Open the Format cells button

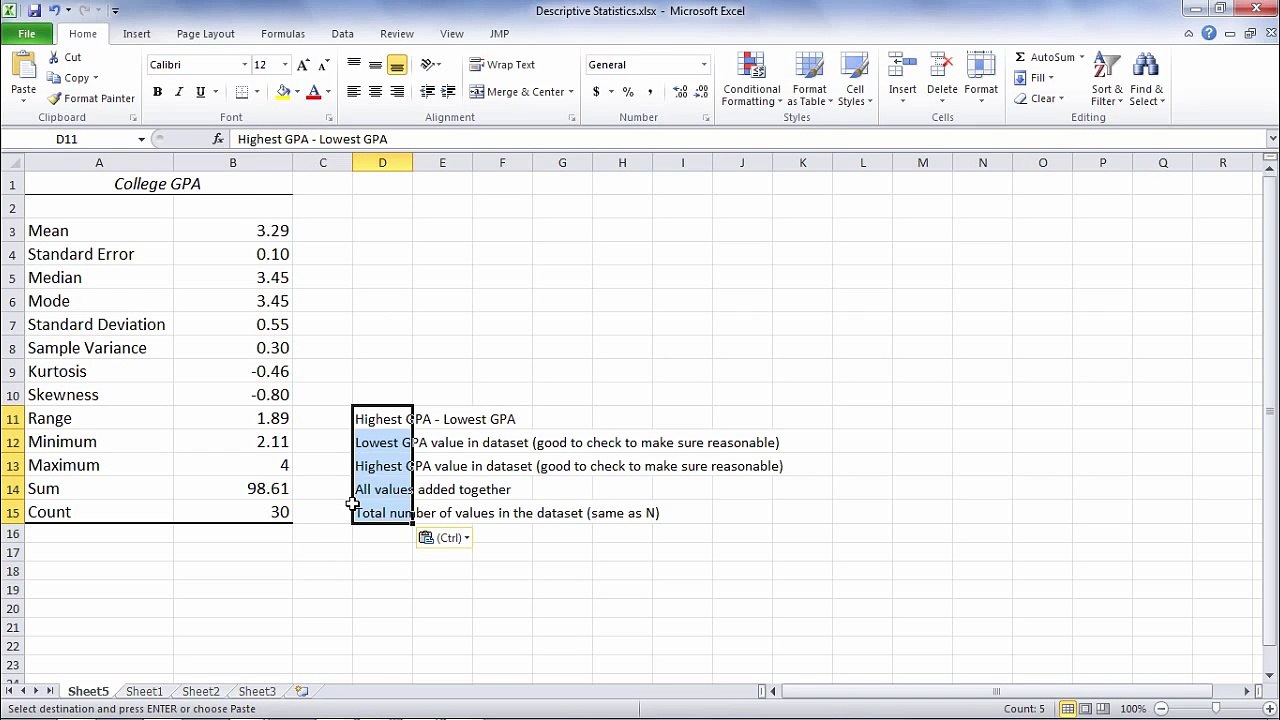pyautogui.click(x=981, y=78)
